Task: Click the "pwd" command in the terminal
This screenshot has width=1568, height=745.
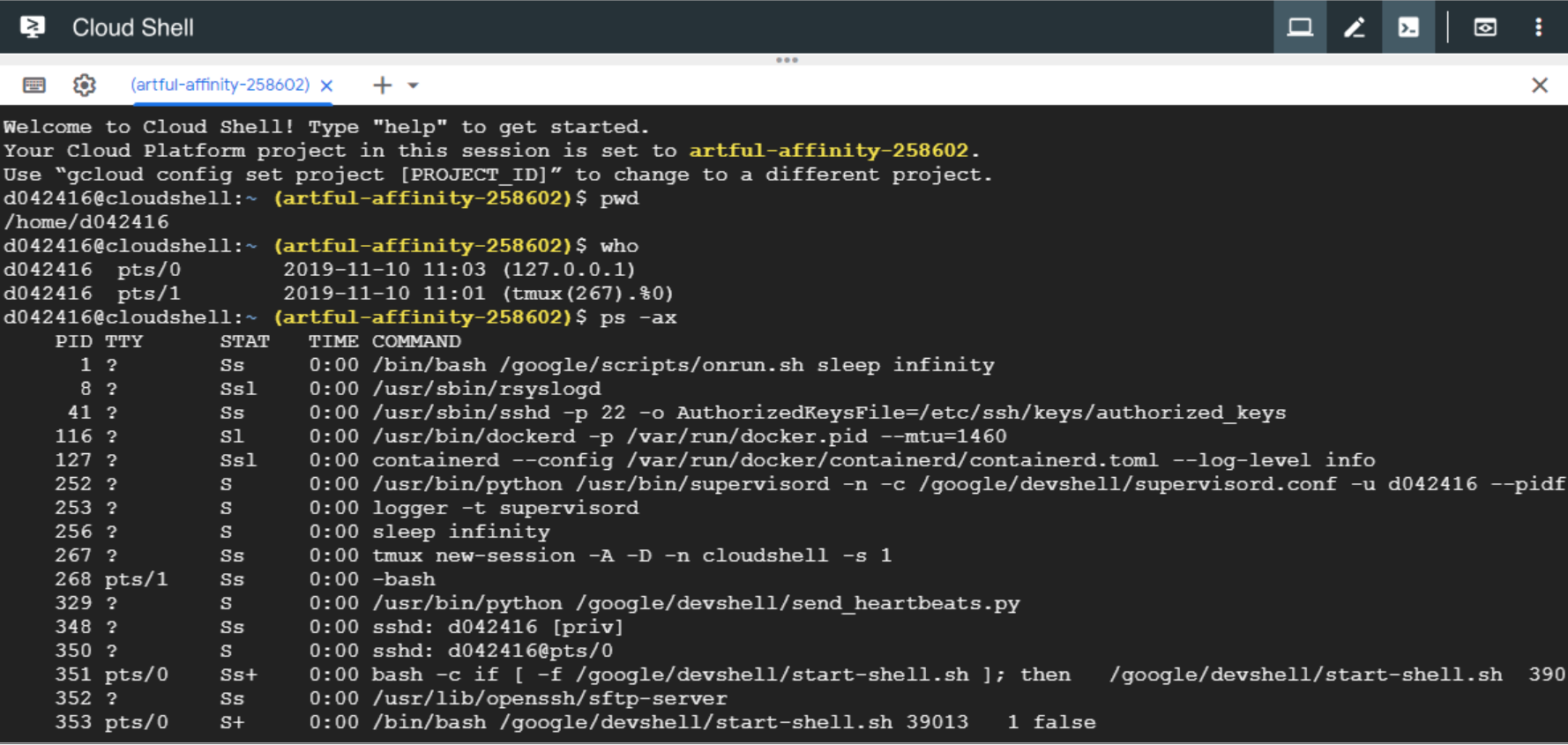Action: coord(620,198)
